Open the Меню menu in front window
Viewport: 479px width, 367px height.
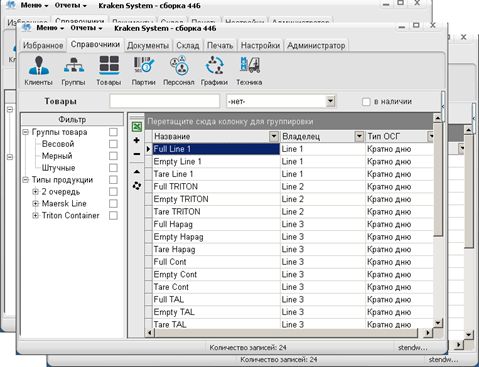[x=50, y=28]
